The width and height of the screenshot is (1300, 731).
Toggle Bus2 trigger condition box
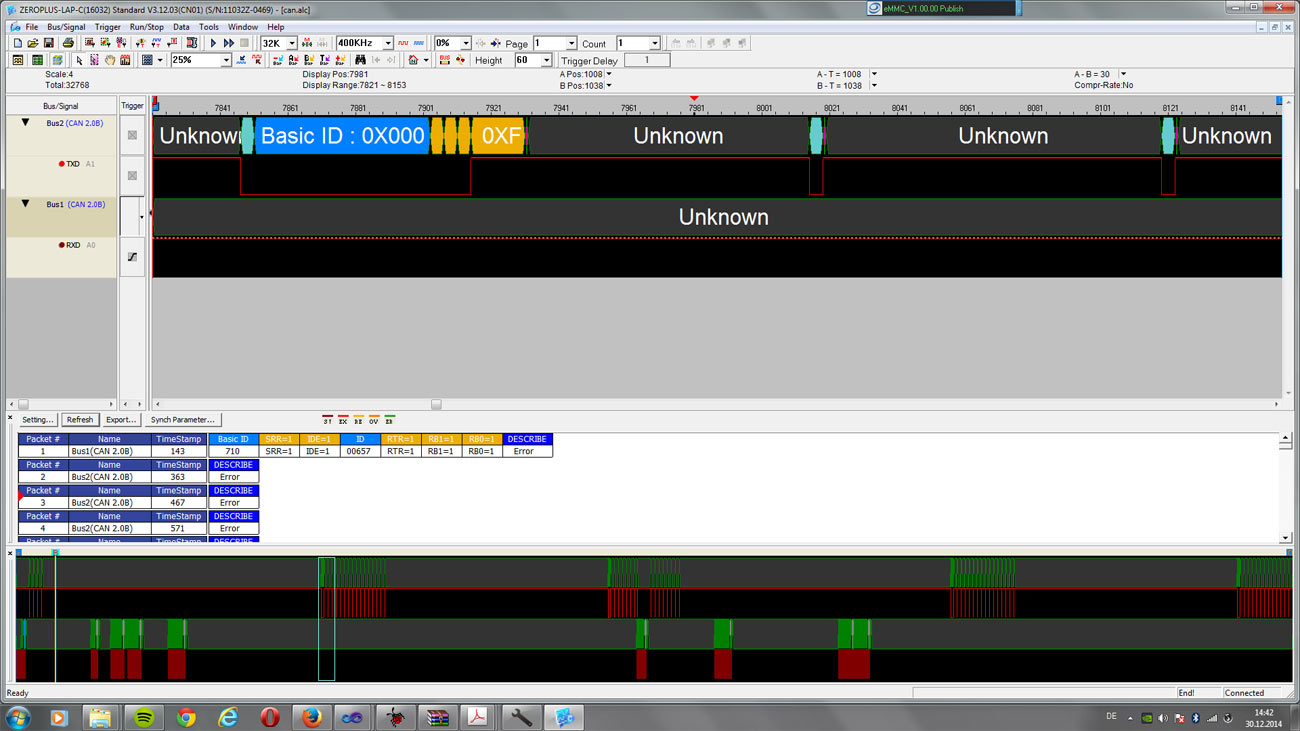132,135
